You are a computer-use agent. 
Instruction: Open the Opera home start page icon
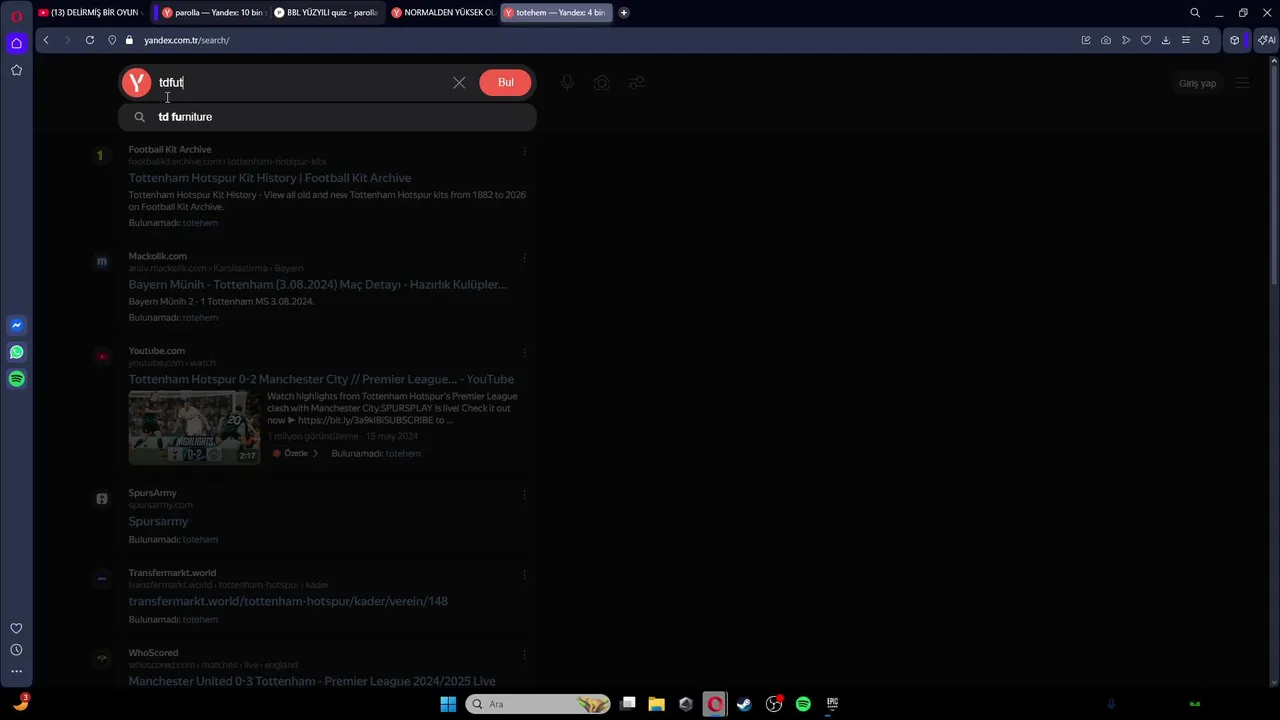point(16,43)
